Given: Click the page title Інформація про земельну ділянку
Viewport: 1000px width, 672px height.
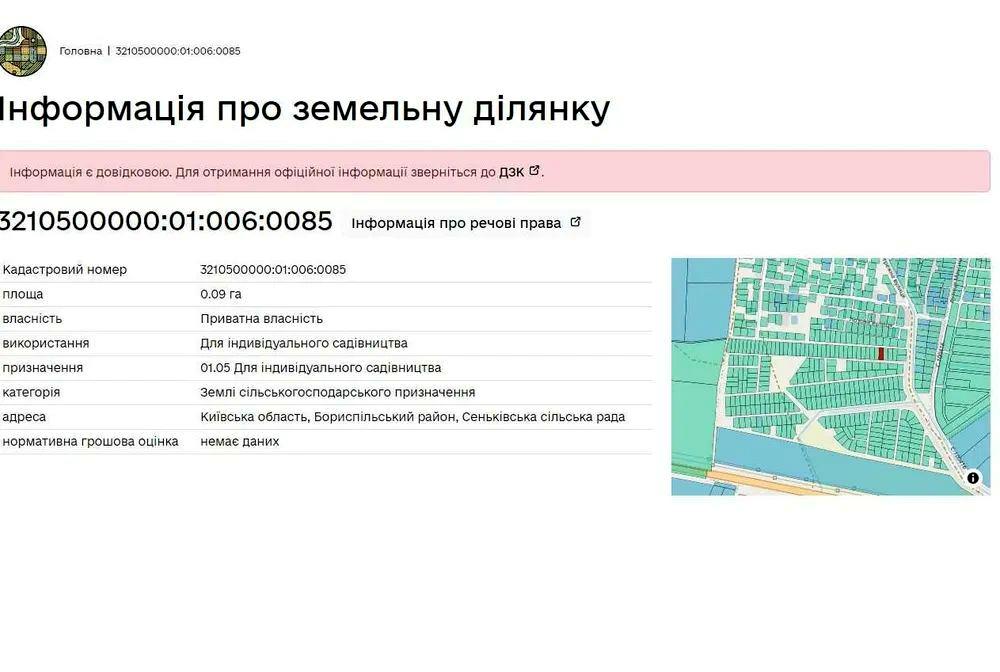Looking at the screenshot, I should click(305, 108).
